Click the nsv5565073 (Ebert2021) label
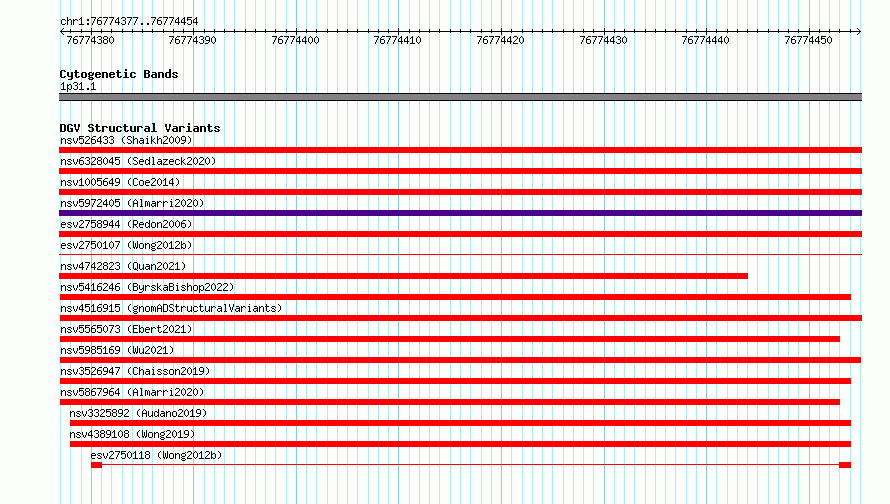The image size is (890, 504). 126,329
